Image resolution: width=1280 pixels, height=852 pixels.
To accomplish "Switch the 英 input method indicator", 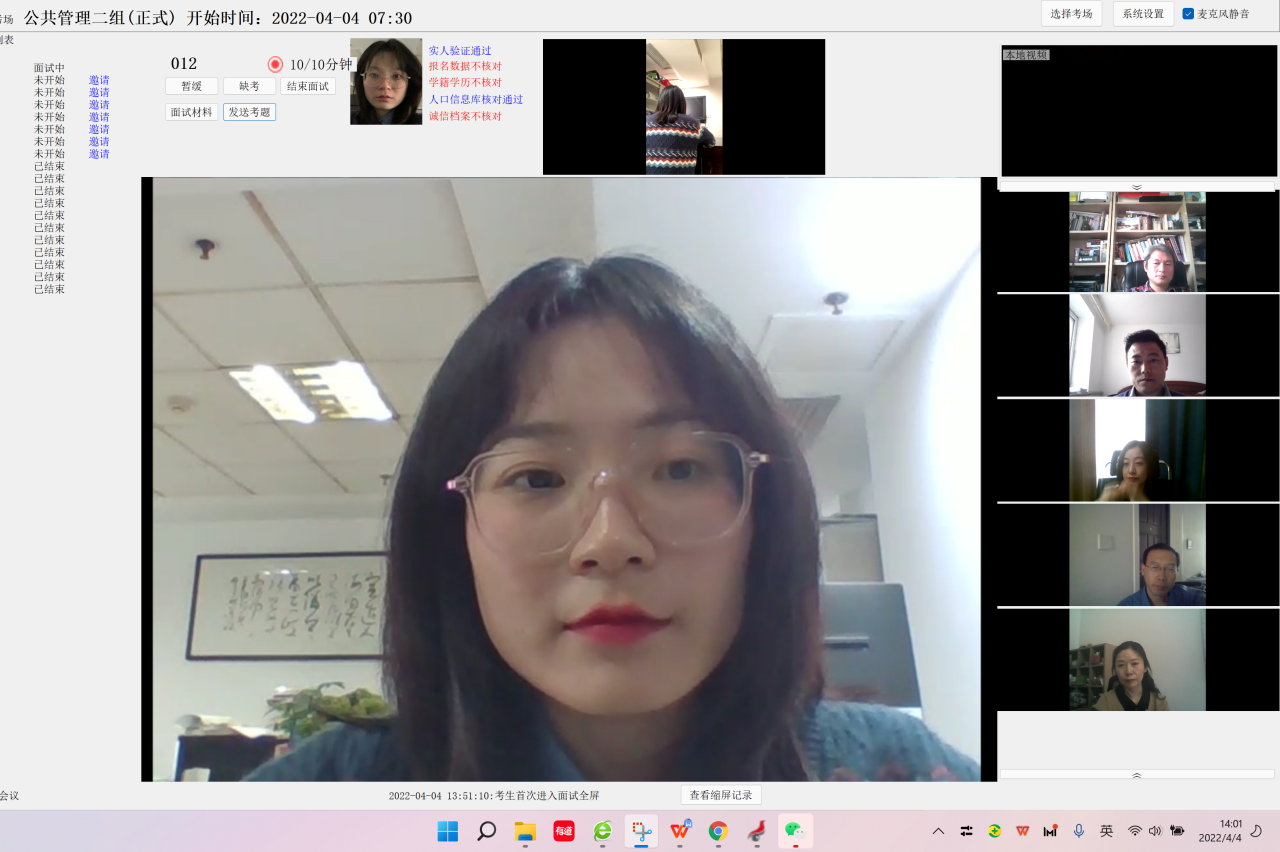I will click(x=1106, y=831).
